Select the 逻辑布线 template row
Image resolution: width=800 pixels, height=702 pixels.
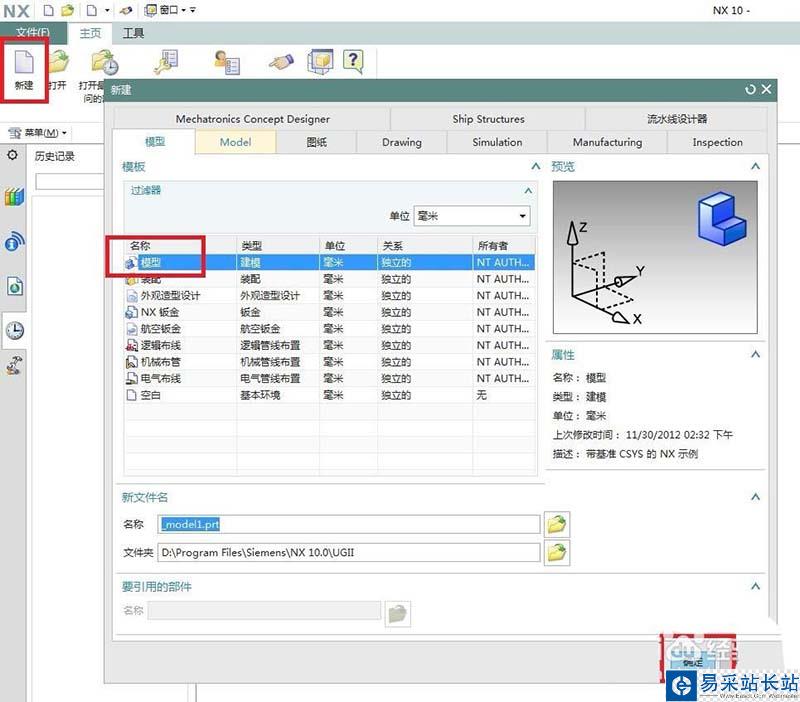pos(330,345)
